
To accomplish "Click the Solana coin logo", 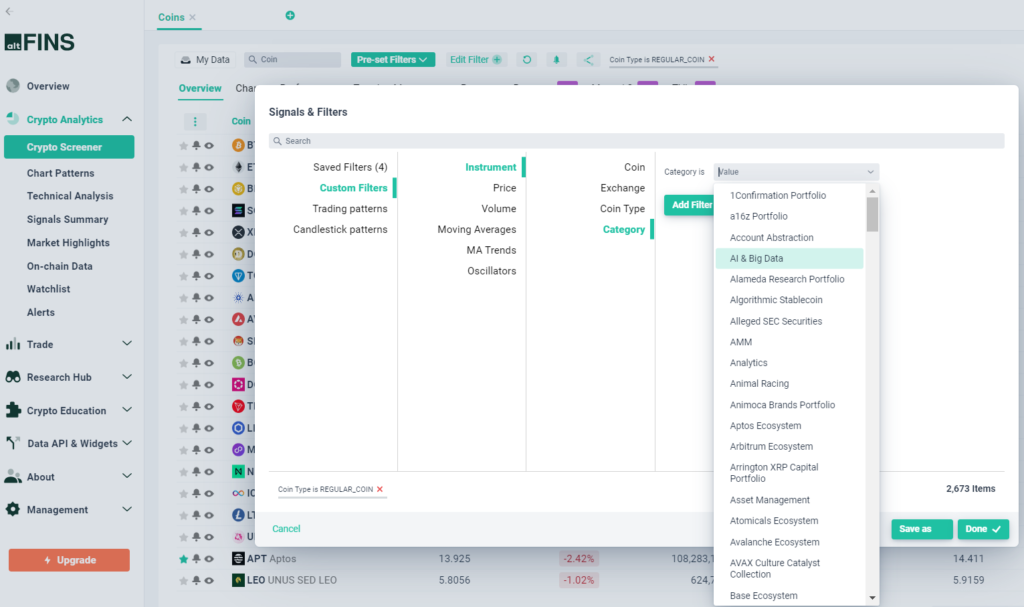I will coord(238,211).
